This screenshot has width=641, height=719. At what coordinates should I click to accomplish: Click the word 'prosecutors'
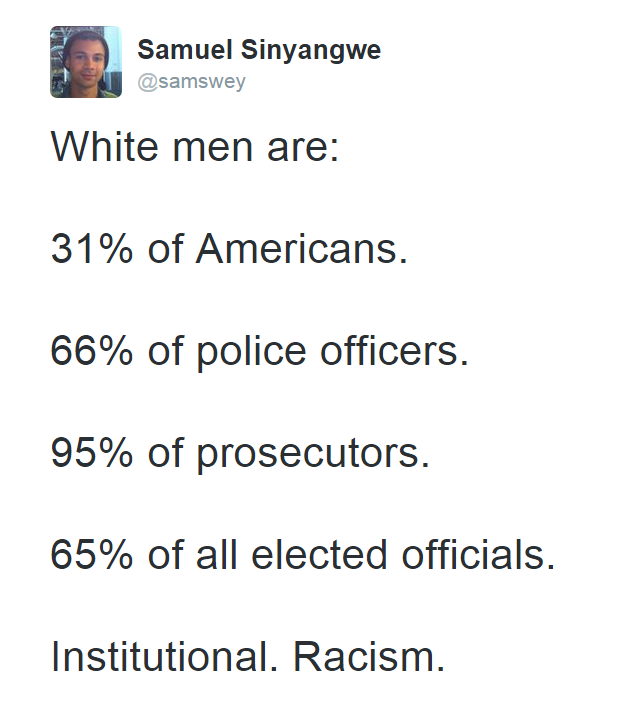click(x=308, y=455)
